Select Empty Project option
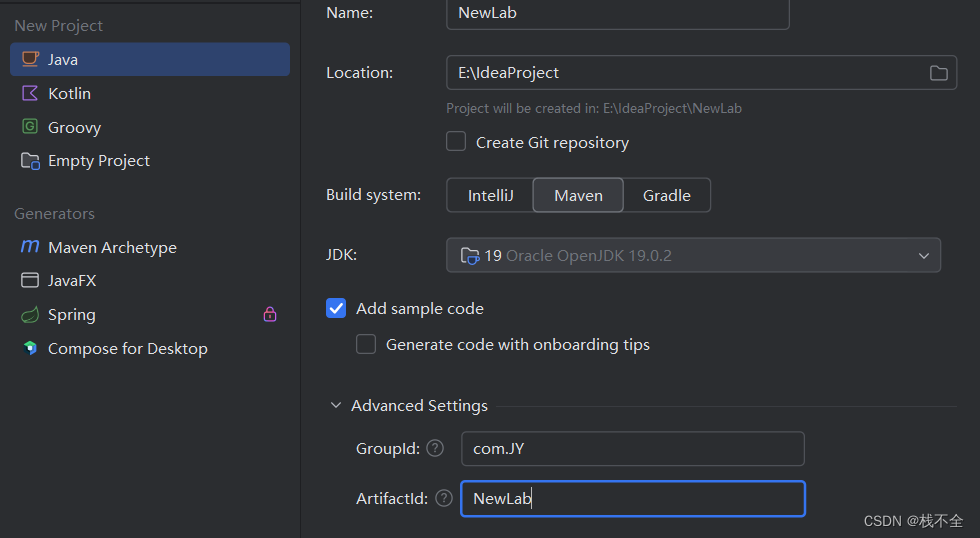The width and height of the screenshot is (980, 538). (150, 161)
